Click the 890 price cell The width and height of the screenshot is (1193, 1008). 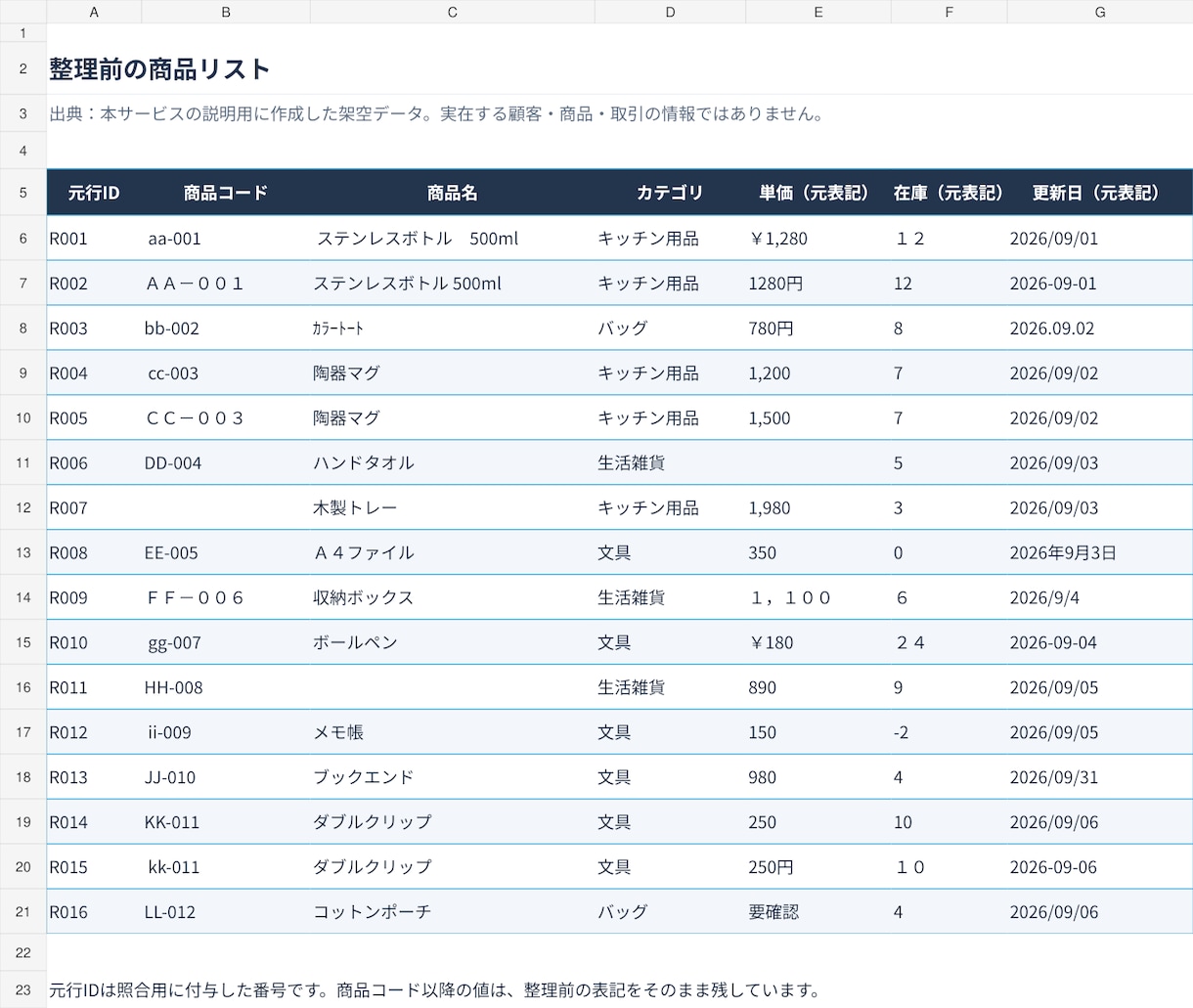818,687
